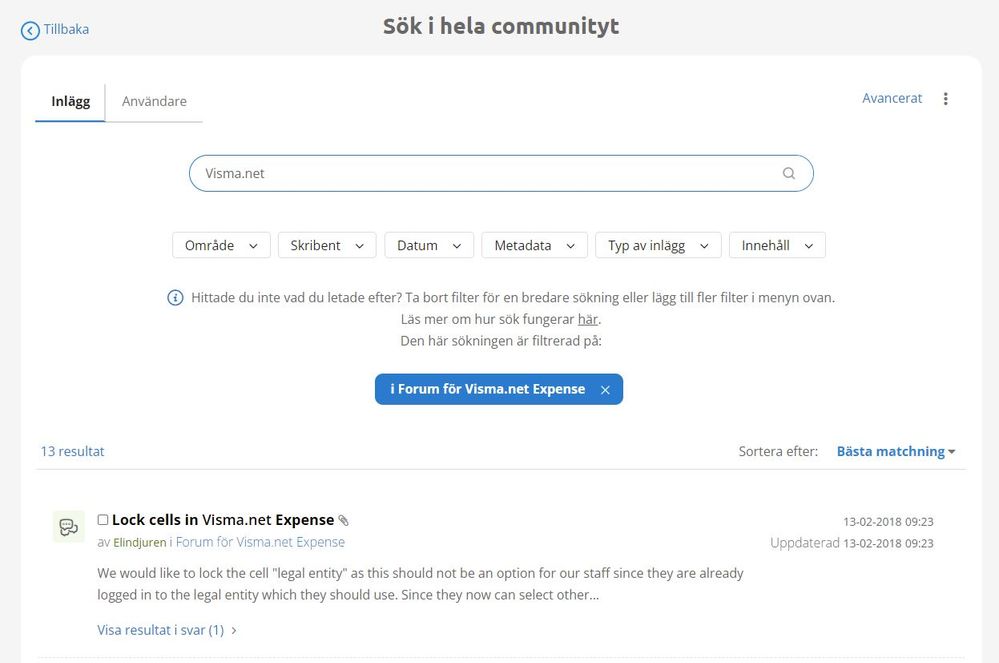Open the Lock cells in Visma.net Expense post

point(223,520)
